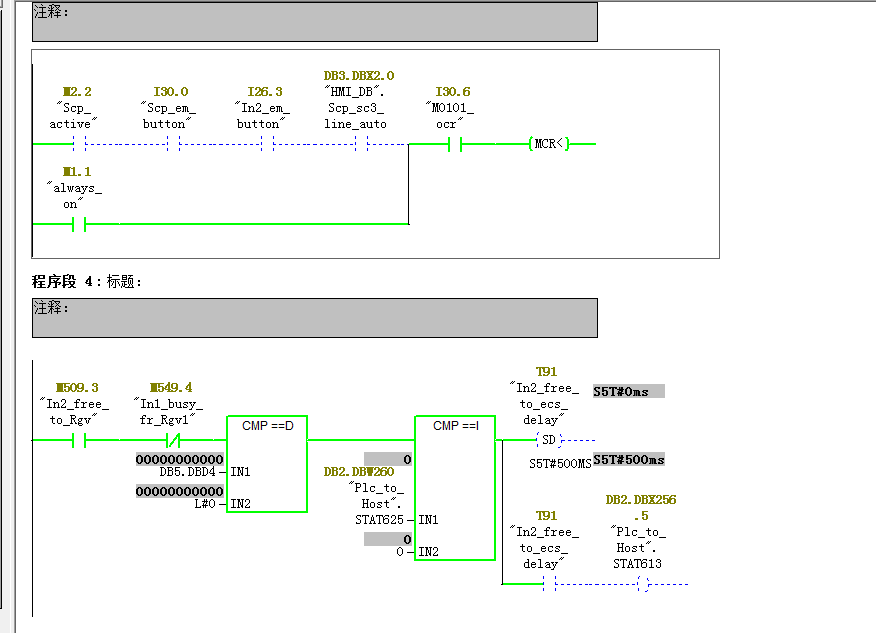The image size is (876, 633).
Task: Click the T91 SD timer coil
Action: [549, 440]
